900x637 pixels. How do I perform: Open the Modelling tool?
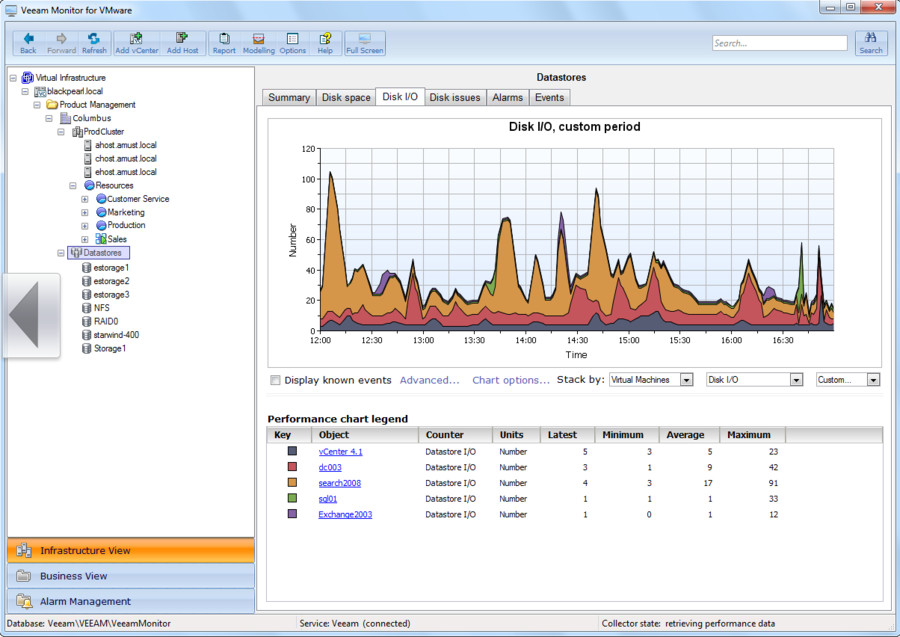259,43
